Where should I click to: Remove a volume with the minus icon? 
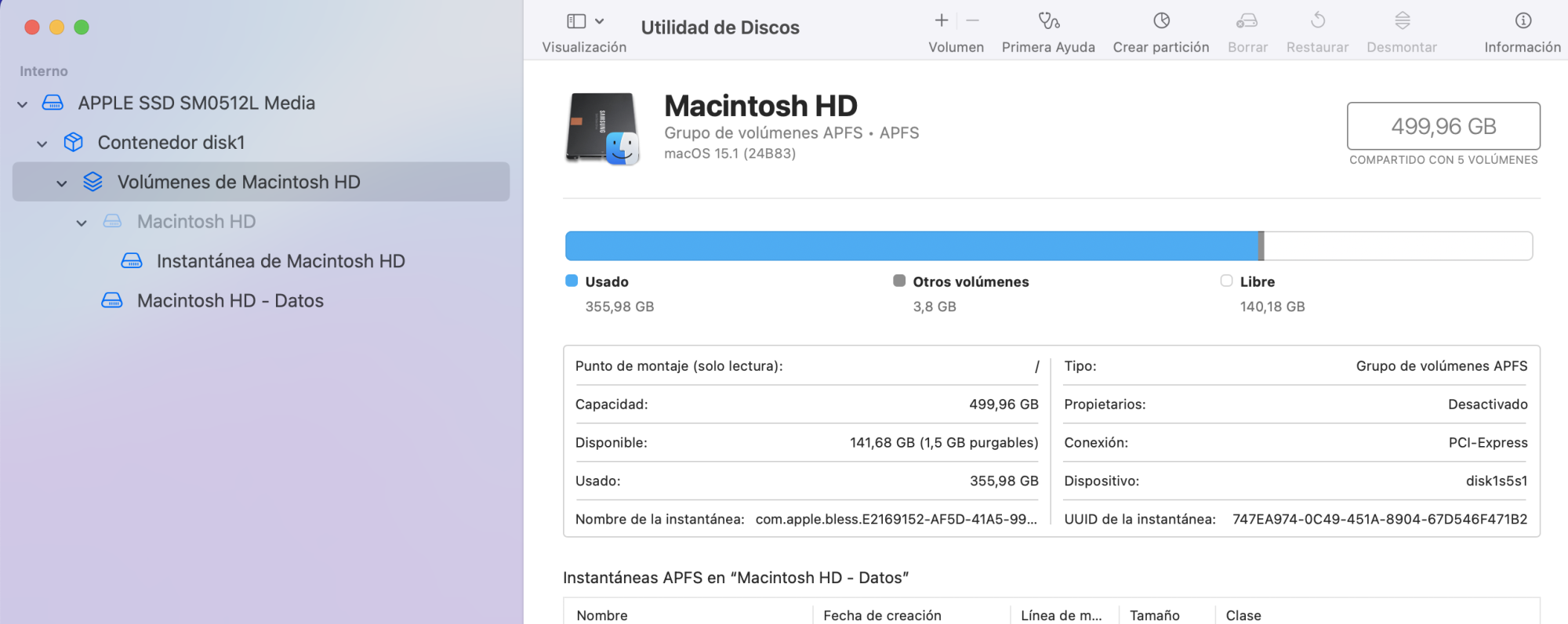click(x=973, y=20)
